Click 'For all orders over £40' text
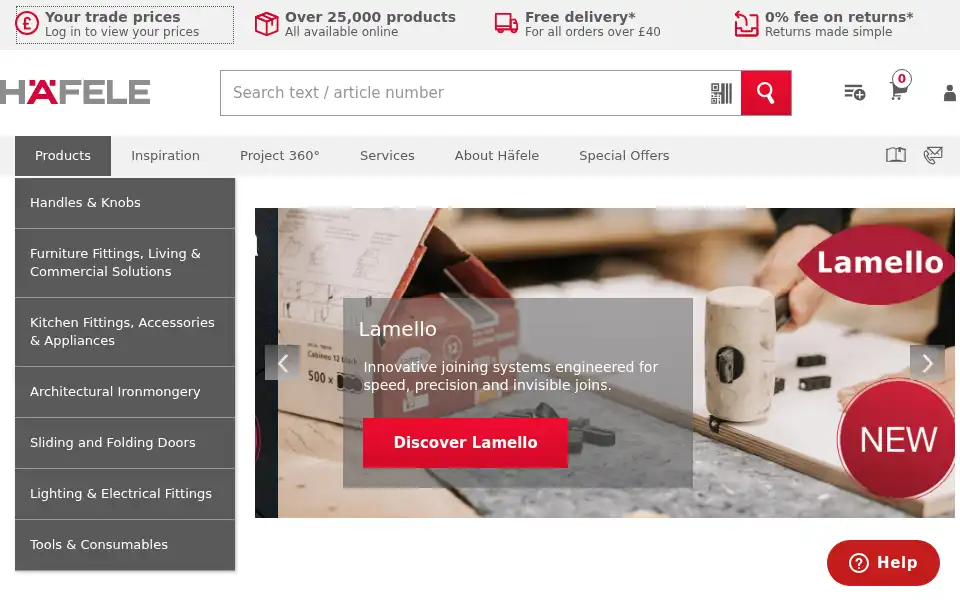Screen dimensions: 960x600 tap(593, 32)
